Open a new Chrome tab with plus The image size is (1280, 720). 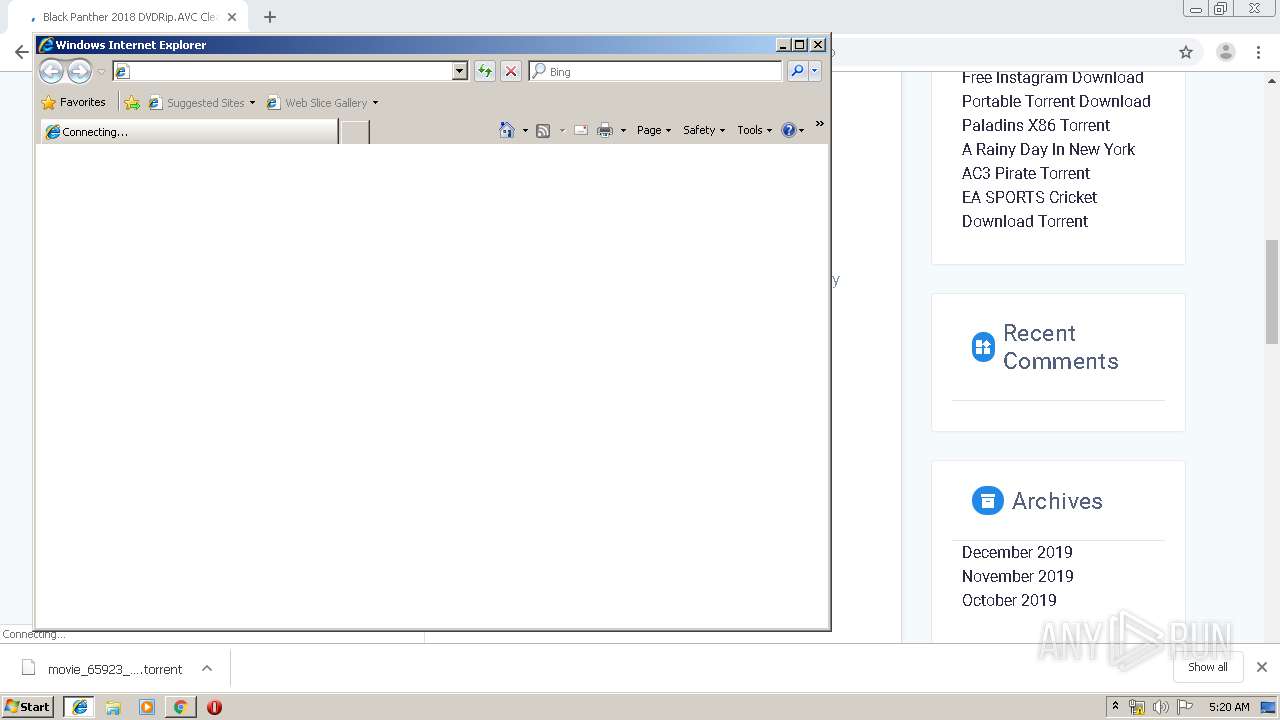tap(269, 17)
